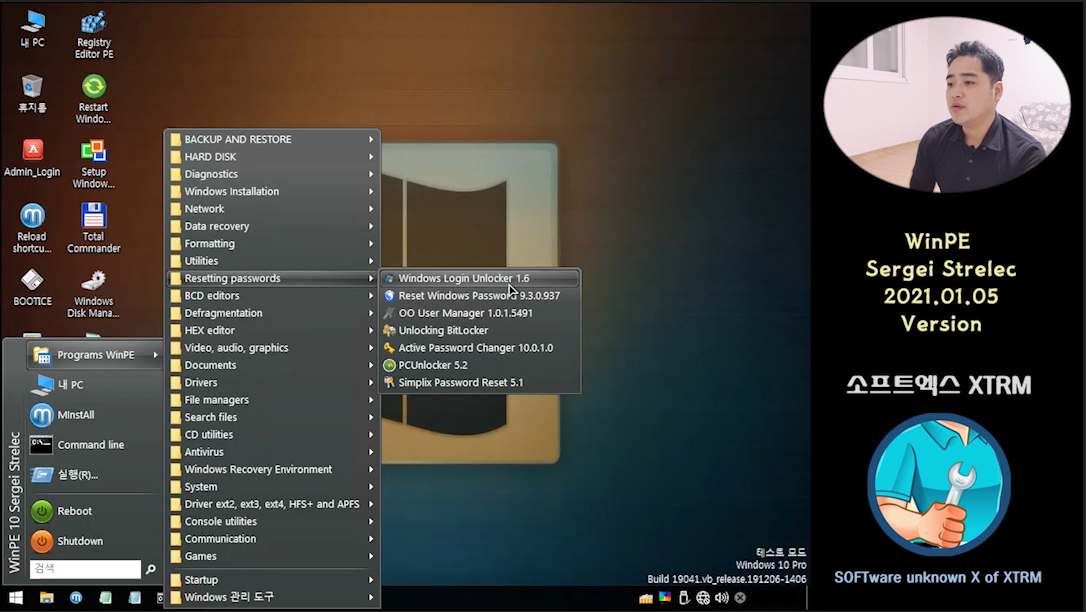Expand the Search files folder

(272, 417)
